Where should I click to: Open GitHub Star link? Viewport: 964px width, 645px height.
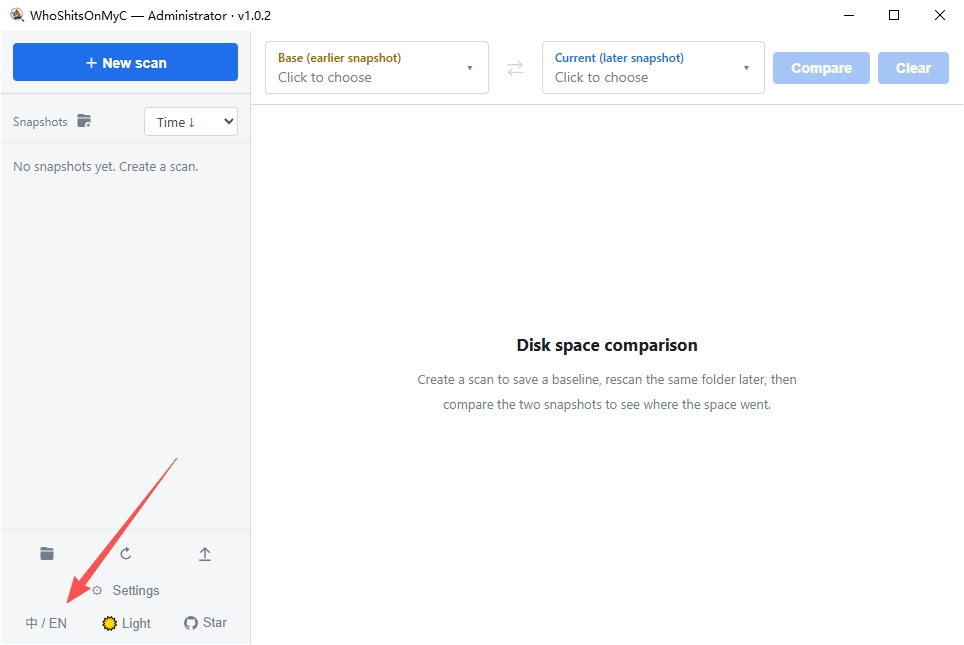(205, 623)
